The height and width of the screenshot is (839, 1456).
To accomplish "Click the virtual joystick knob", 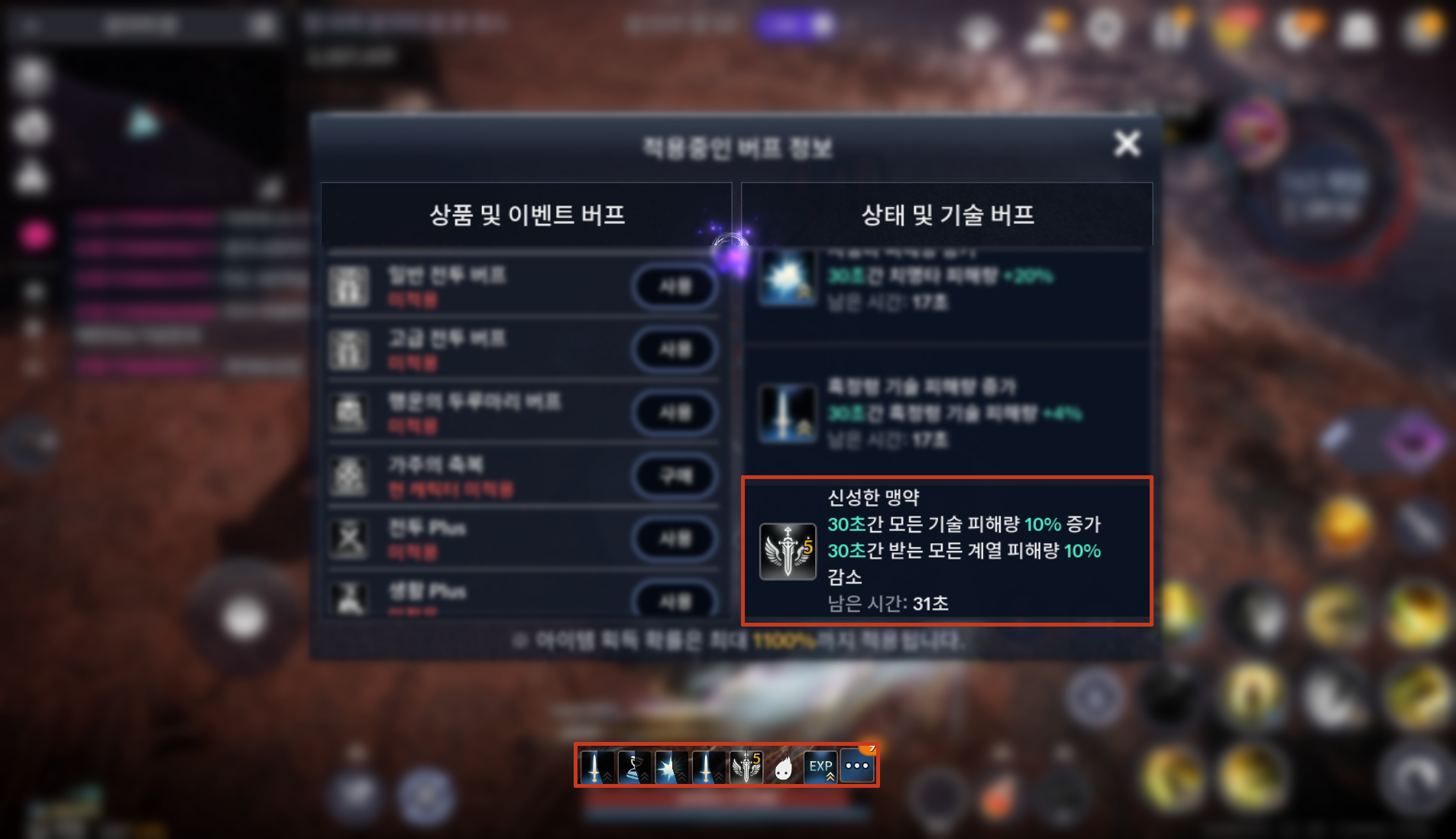I will coord(244,617).
